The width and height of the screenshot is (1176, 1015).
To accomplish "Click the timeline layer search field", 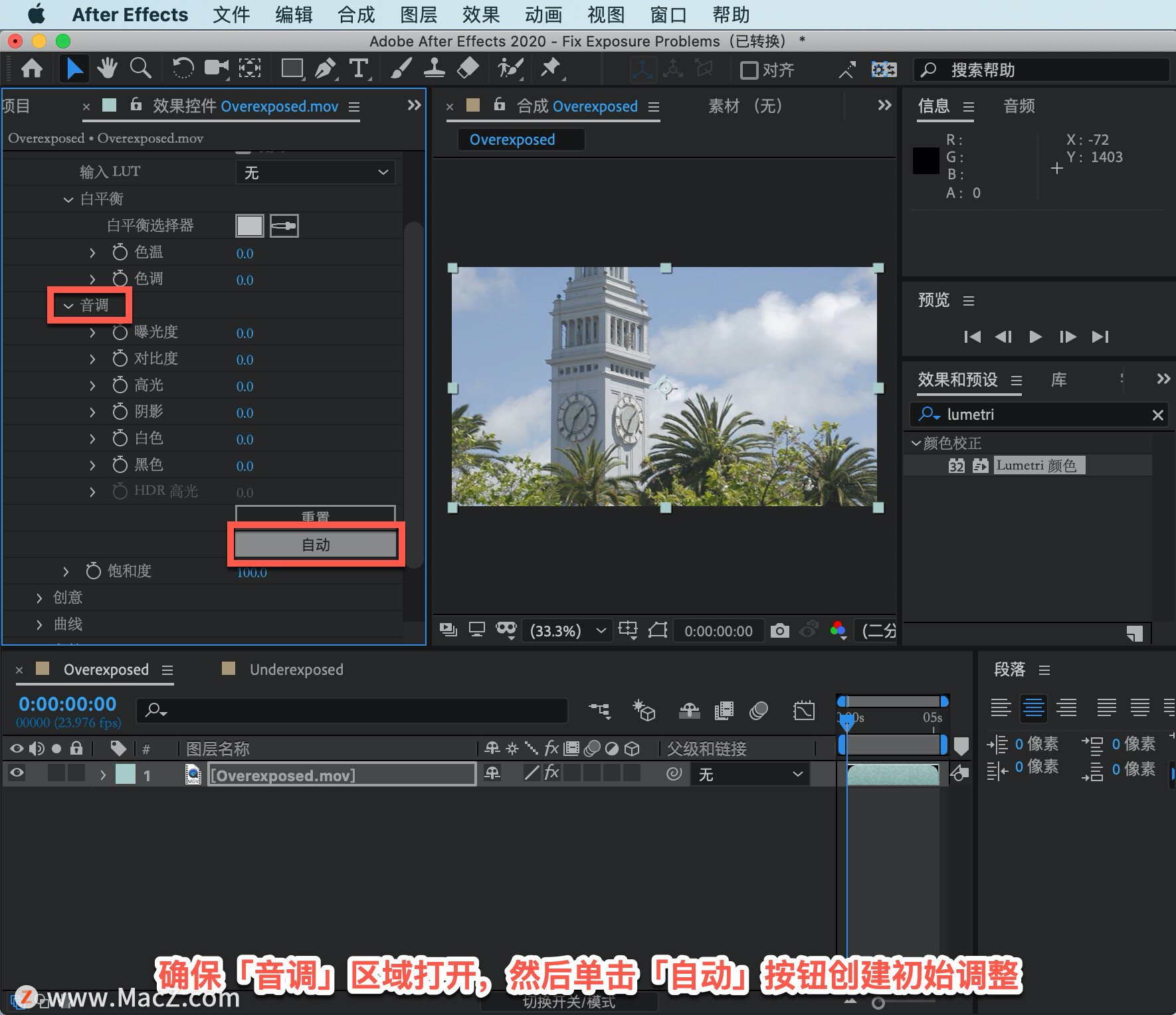I will pyautogui.click(x=352, y=710).
